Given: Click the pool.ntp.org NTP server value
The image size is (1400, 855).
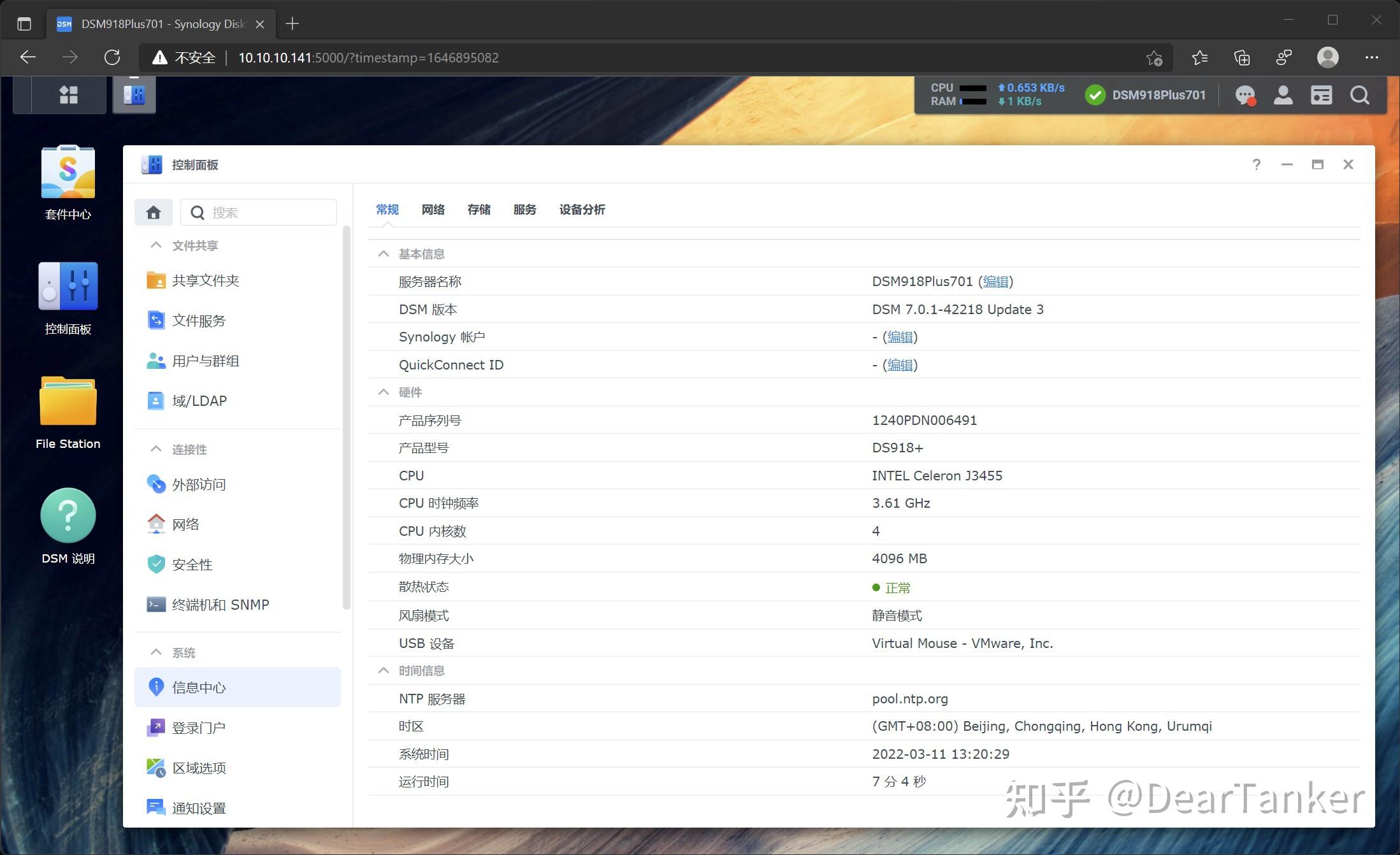Looking at the screenshot, I should pyautogui.click(x=910, y=699).
